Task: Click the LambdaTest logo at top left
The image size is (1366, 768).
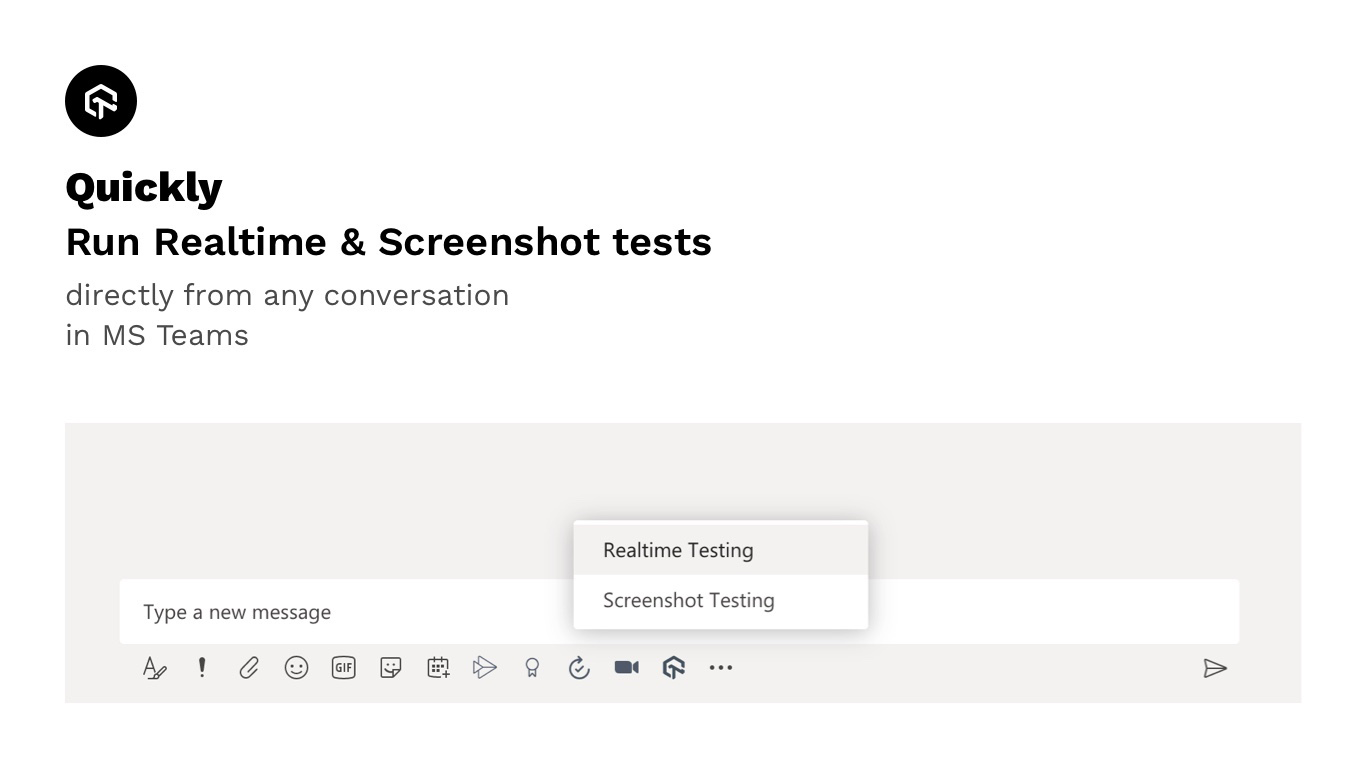Action: (101, 101)
